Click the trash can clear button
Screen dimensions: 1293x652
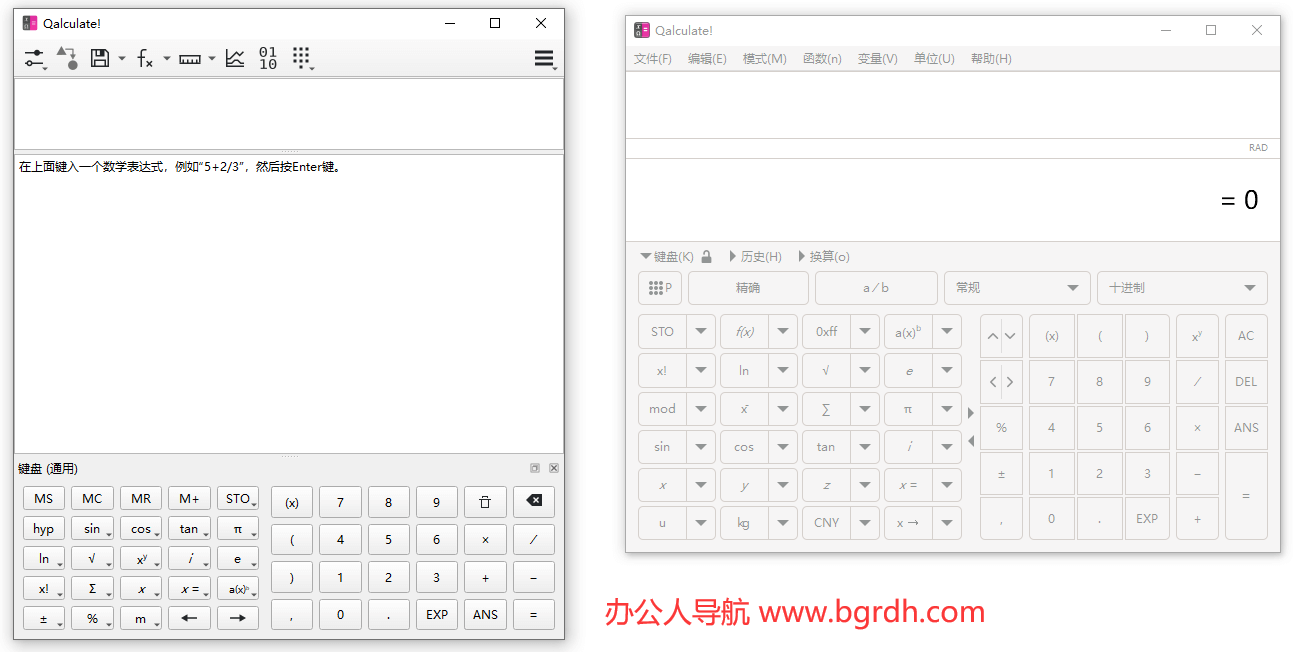pos(485,502)
